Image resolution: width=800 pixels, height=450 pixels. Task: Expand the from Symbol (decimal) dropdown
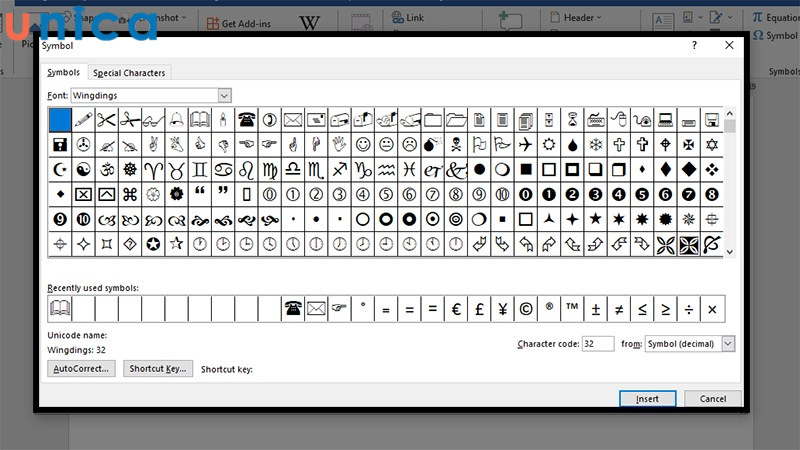point(728,344)
